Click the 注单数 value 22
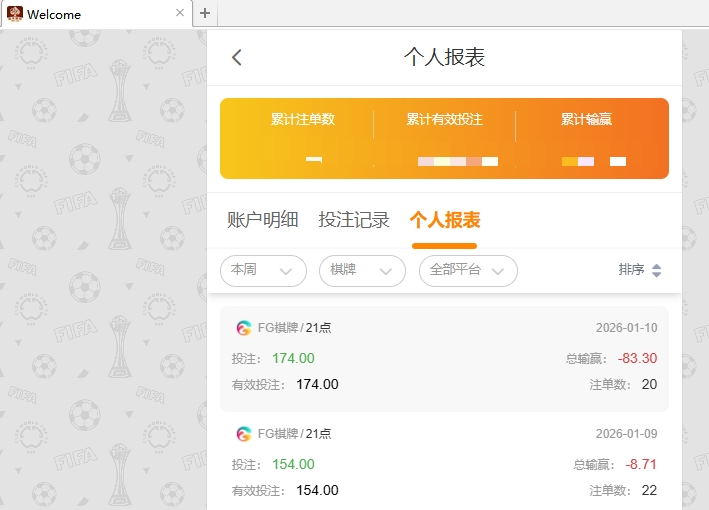This screenshot has height=510, width=709. (649, 491)
